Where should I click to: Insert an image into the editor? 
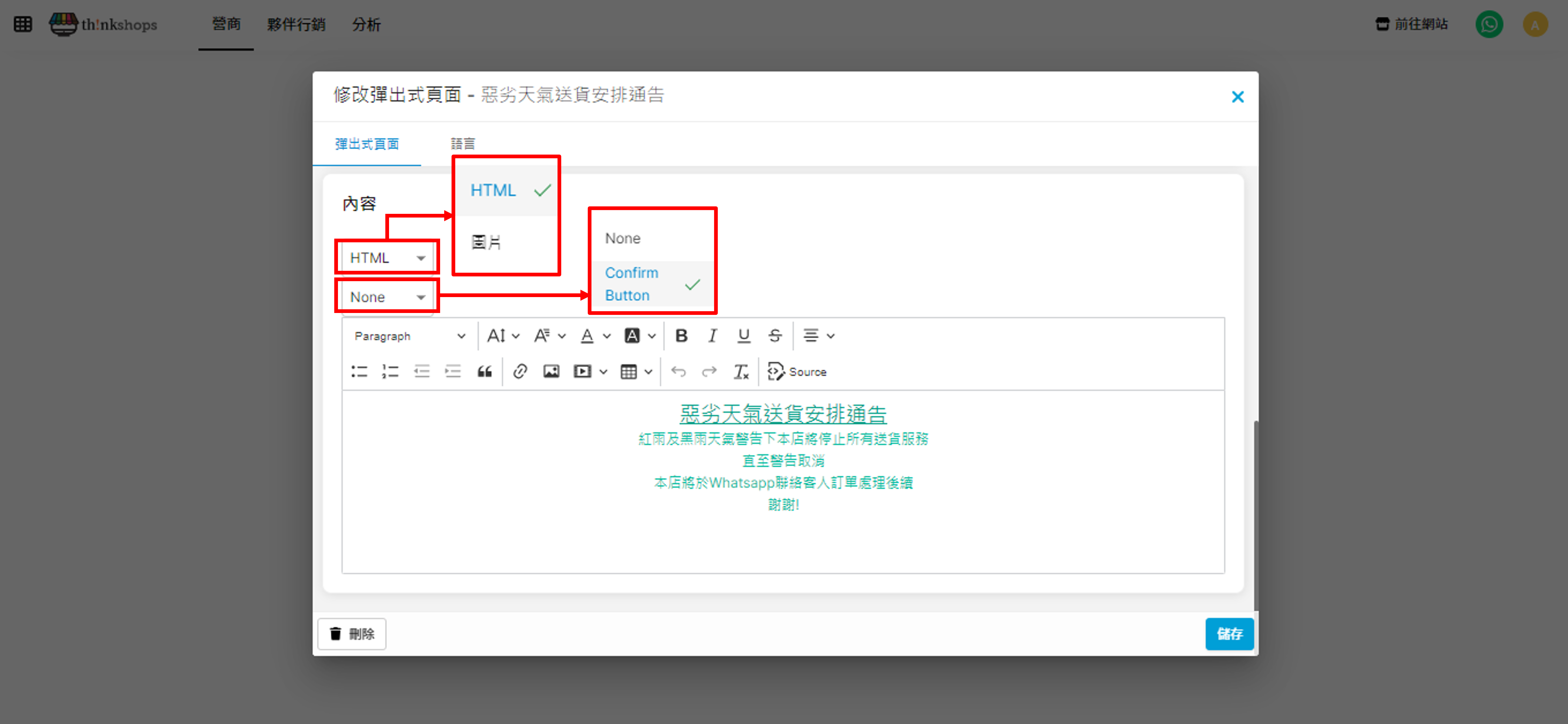pos(551,372)
